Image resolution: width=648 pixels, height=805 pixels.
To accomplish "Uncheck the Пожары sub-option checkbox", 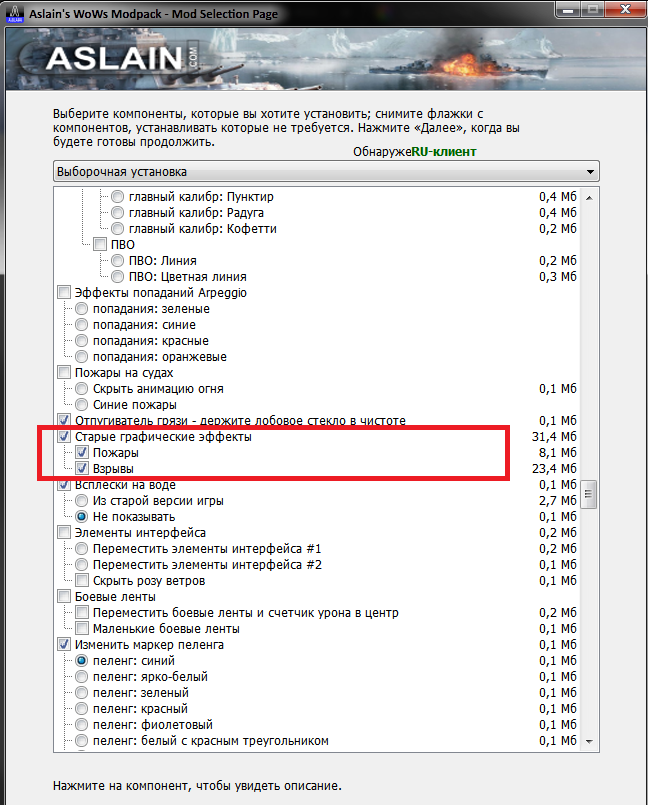I will (x=82, y=452).
